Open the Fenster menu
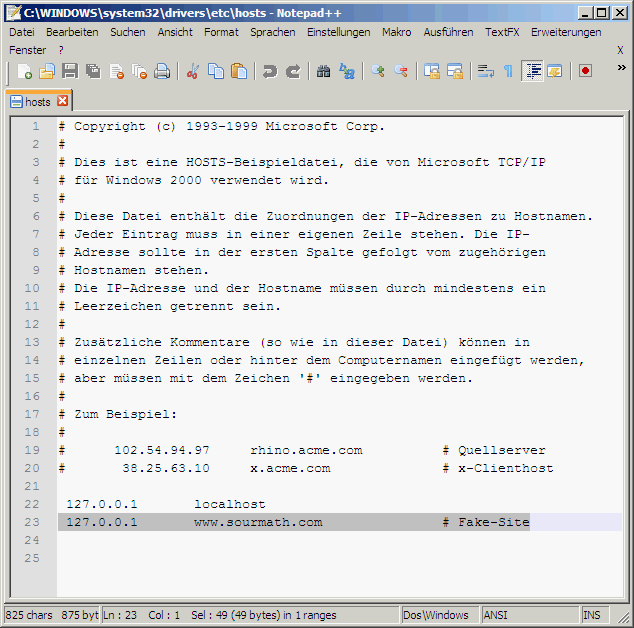Screen dimensions: 634x628 coord(27,50)
